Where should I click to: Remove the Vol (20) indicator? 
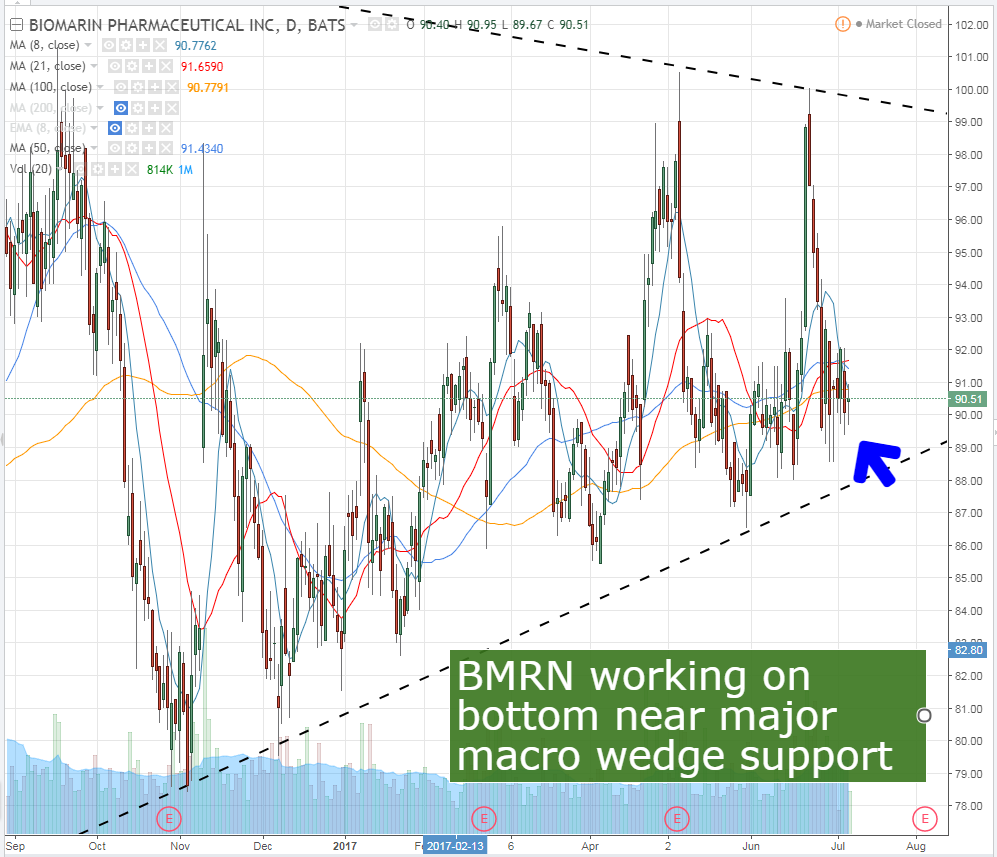[132, 169]
